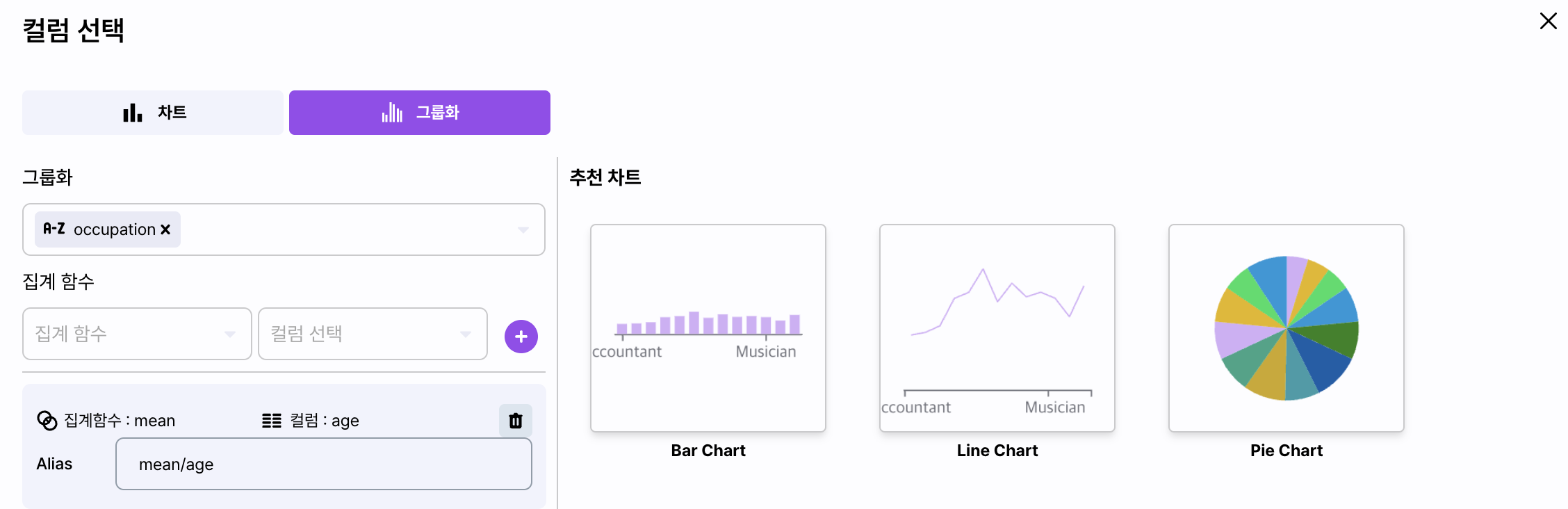Screen dimensions: 1568x509
Task: Close the 컬럼 선택 dialog with the X
Action: pos(1548,21)
